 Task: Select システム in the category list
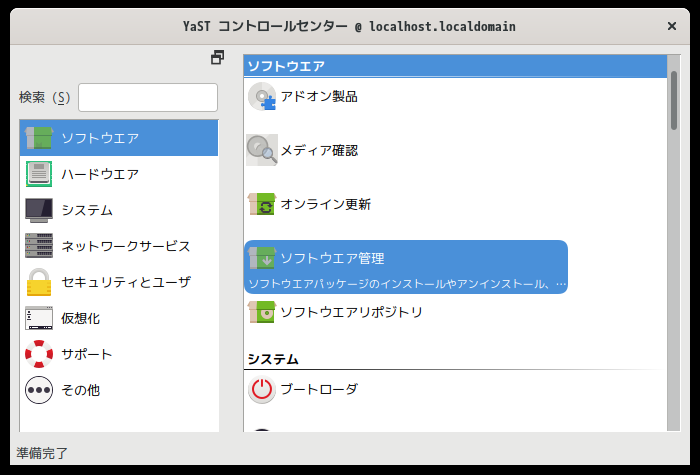point(119,210)
